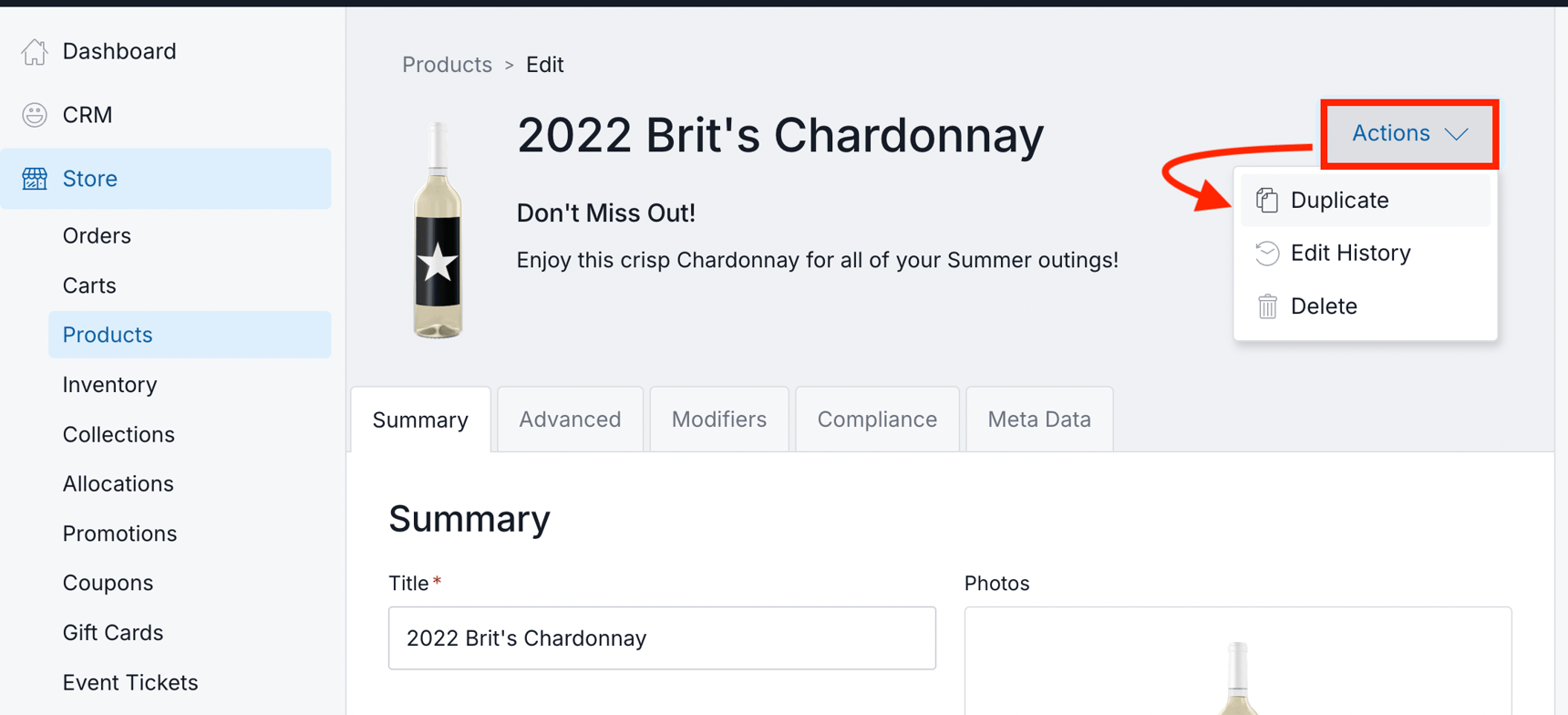Click the Store storefront icon
Screen dimensions: 1568x715
[35, 179]
